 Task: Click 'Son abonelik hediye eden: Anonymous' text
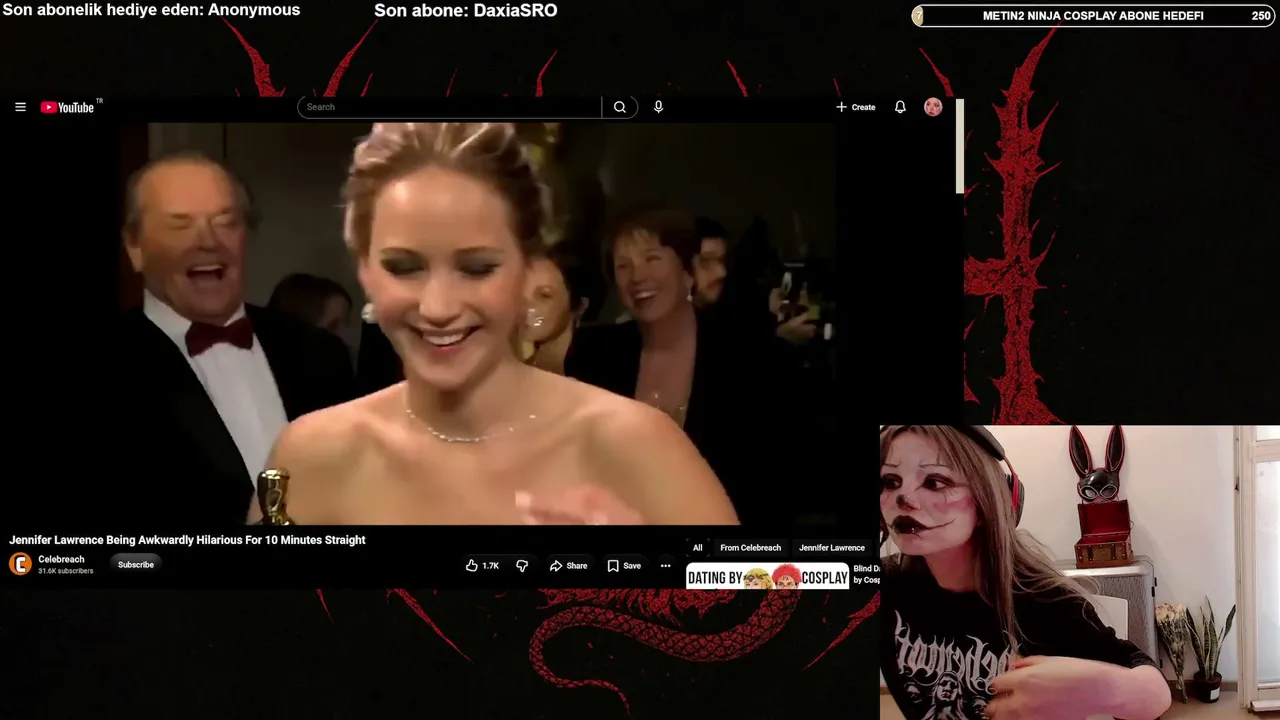(x=151, y=10)
